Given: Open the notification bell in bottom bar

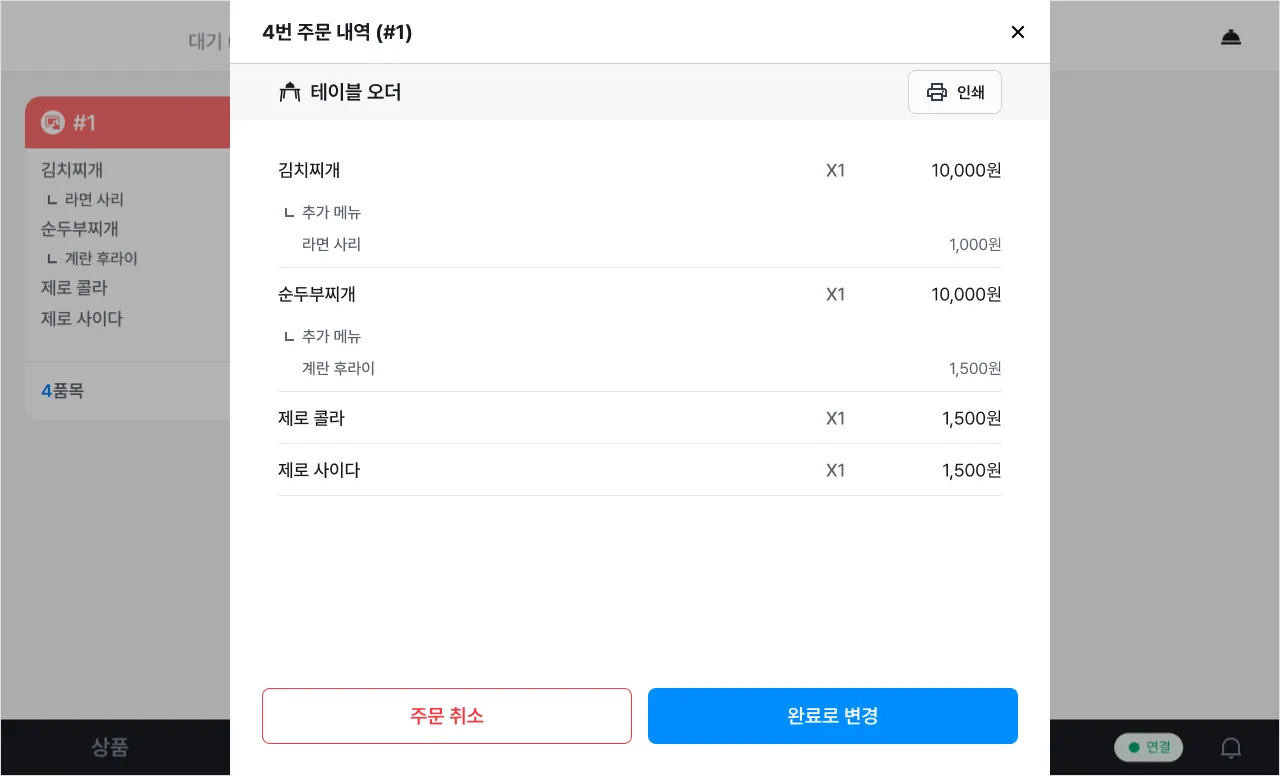Looking at the screenshot, I should pos(1231,747).
